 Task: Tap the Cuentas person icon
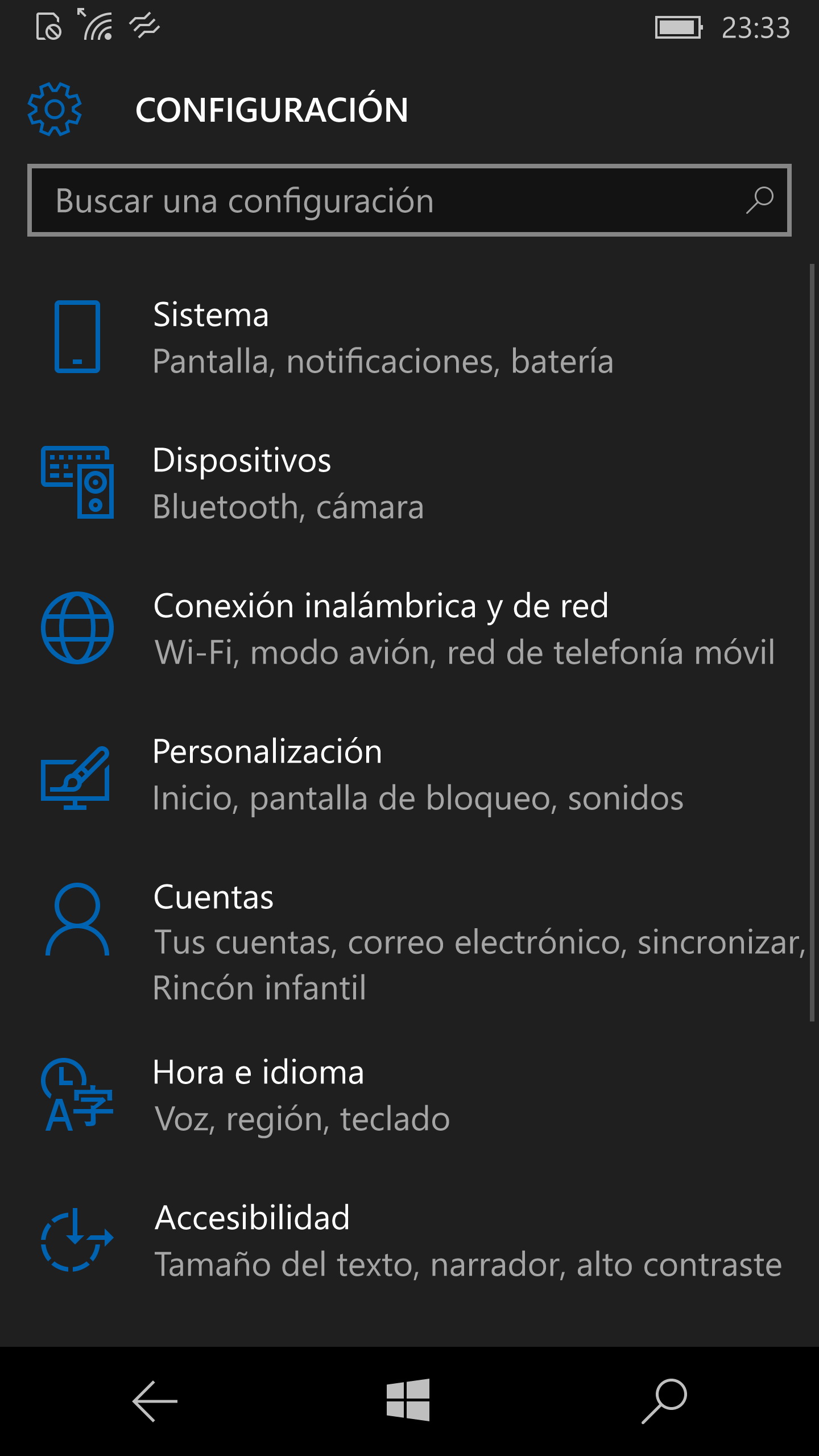[77, 919]
